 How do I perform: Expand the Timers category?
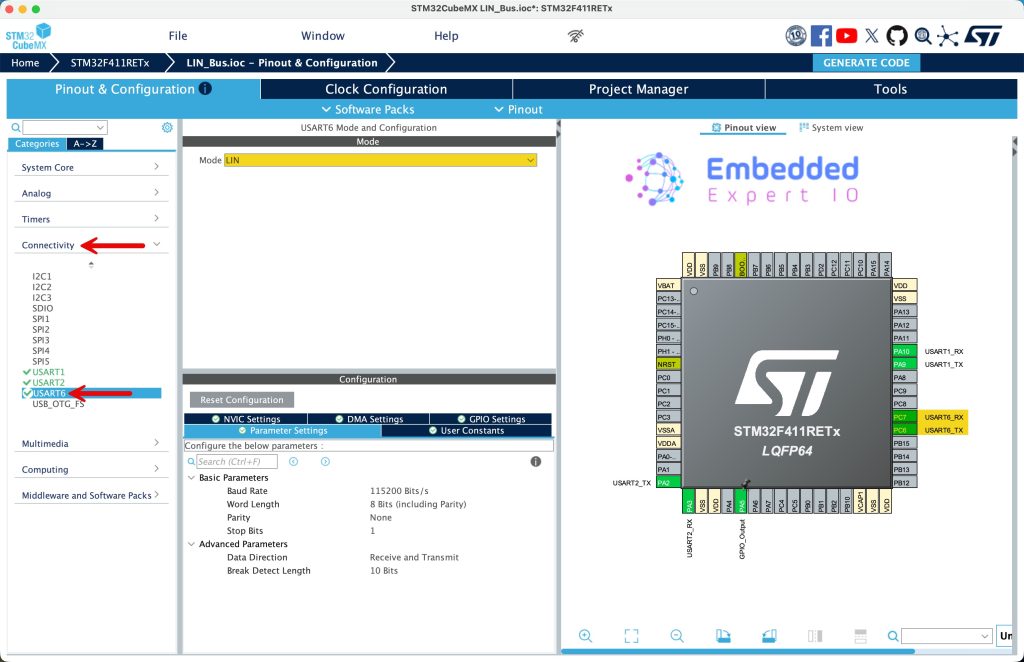tap(91, 219)
